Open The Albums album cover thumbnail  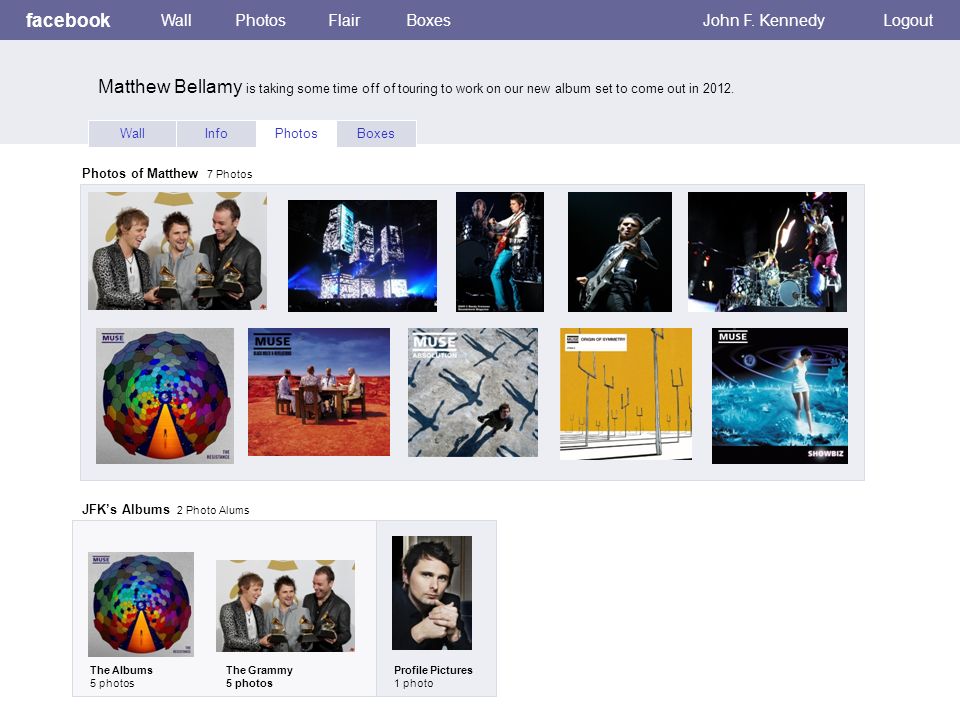pos(141,604)
